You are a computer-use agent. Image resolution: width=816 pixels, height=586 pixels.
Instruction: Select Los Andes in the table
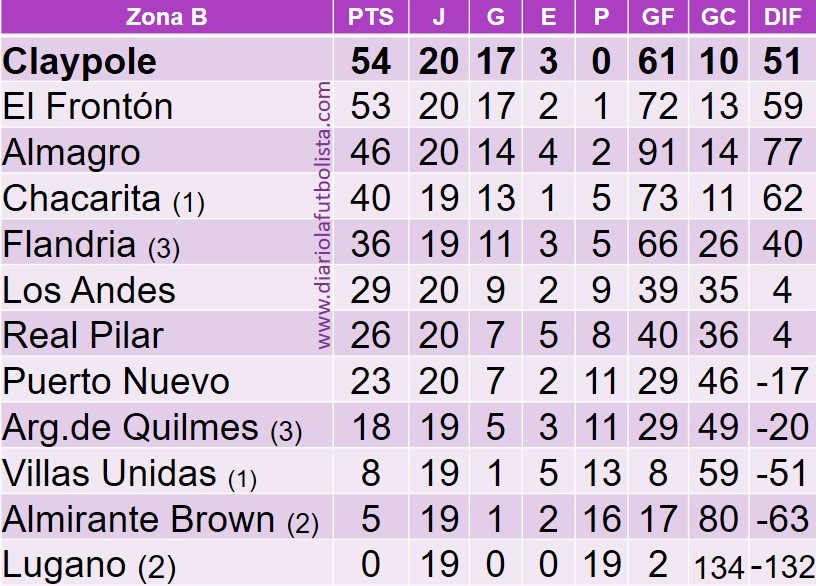point(89,290)
